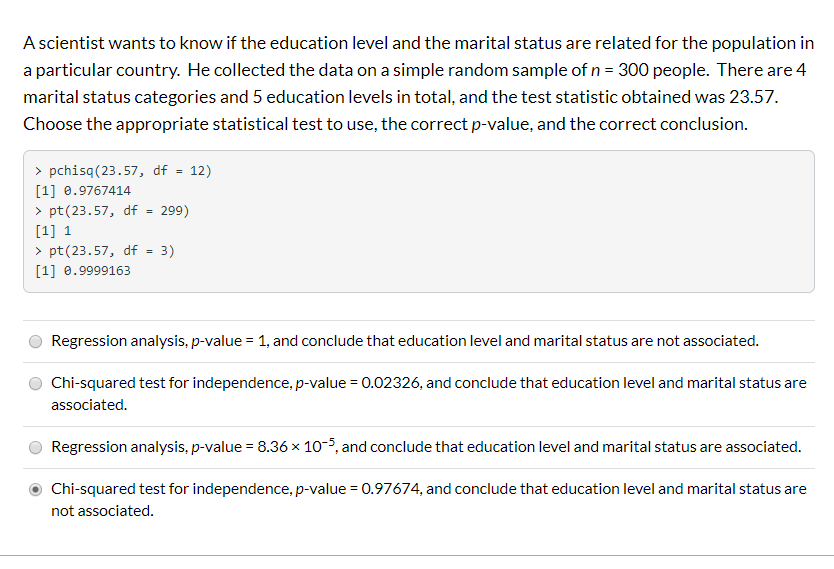834x569 pixels.
Task: Click the pt(23.57, df = 3) code line
Action: point(105,250)
